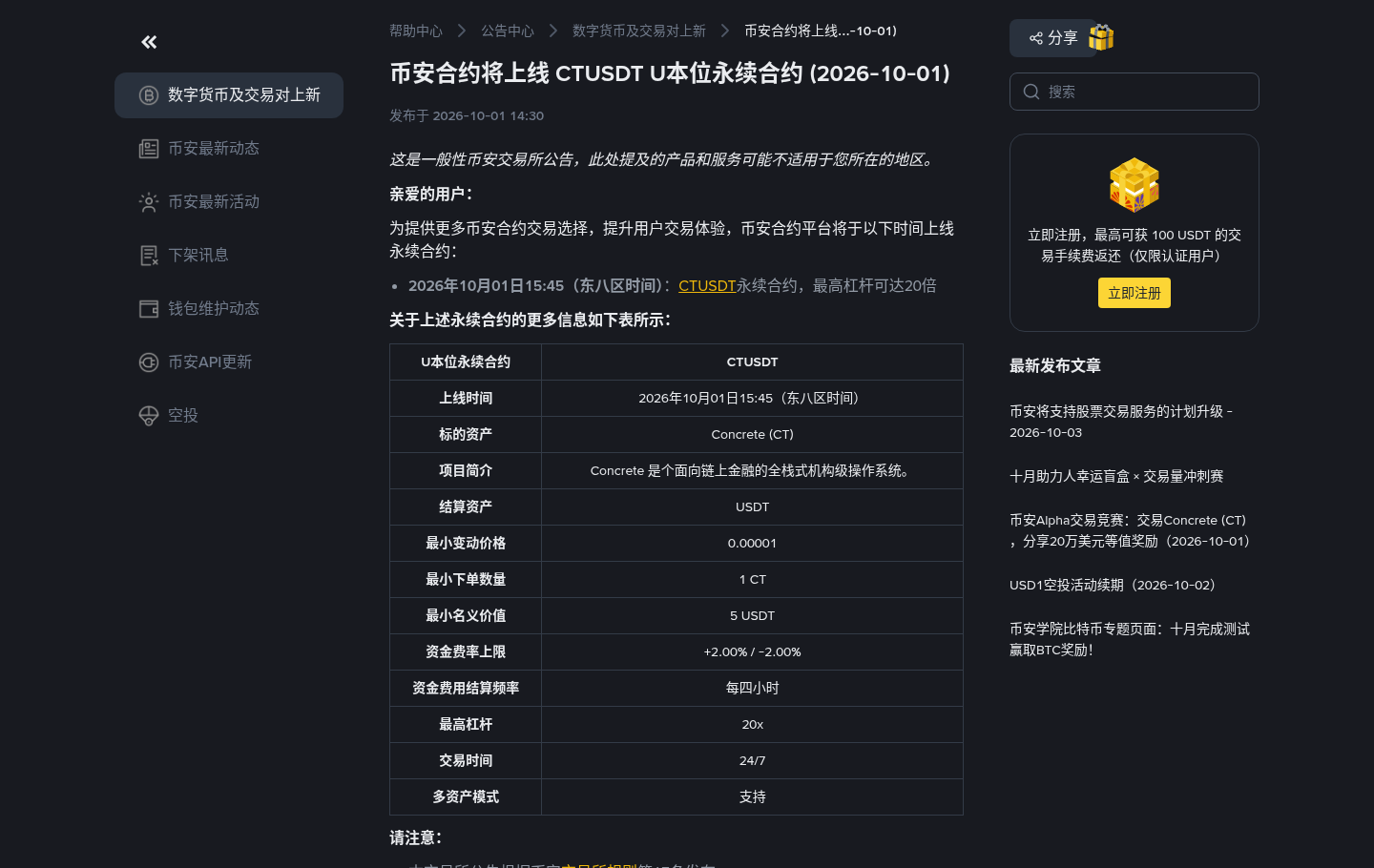This screenshot has width=1374, height=868.
Task: Click the 分享 share button
Action: pos(1053,38)
